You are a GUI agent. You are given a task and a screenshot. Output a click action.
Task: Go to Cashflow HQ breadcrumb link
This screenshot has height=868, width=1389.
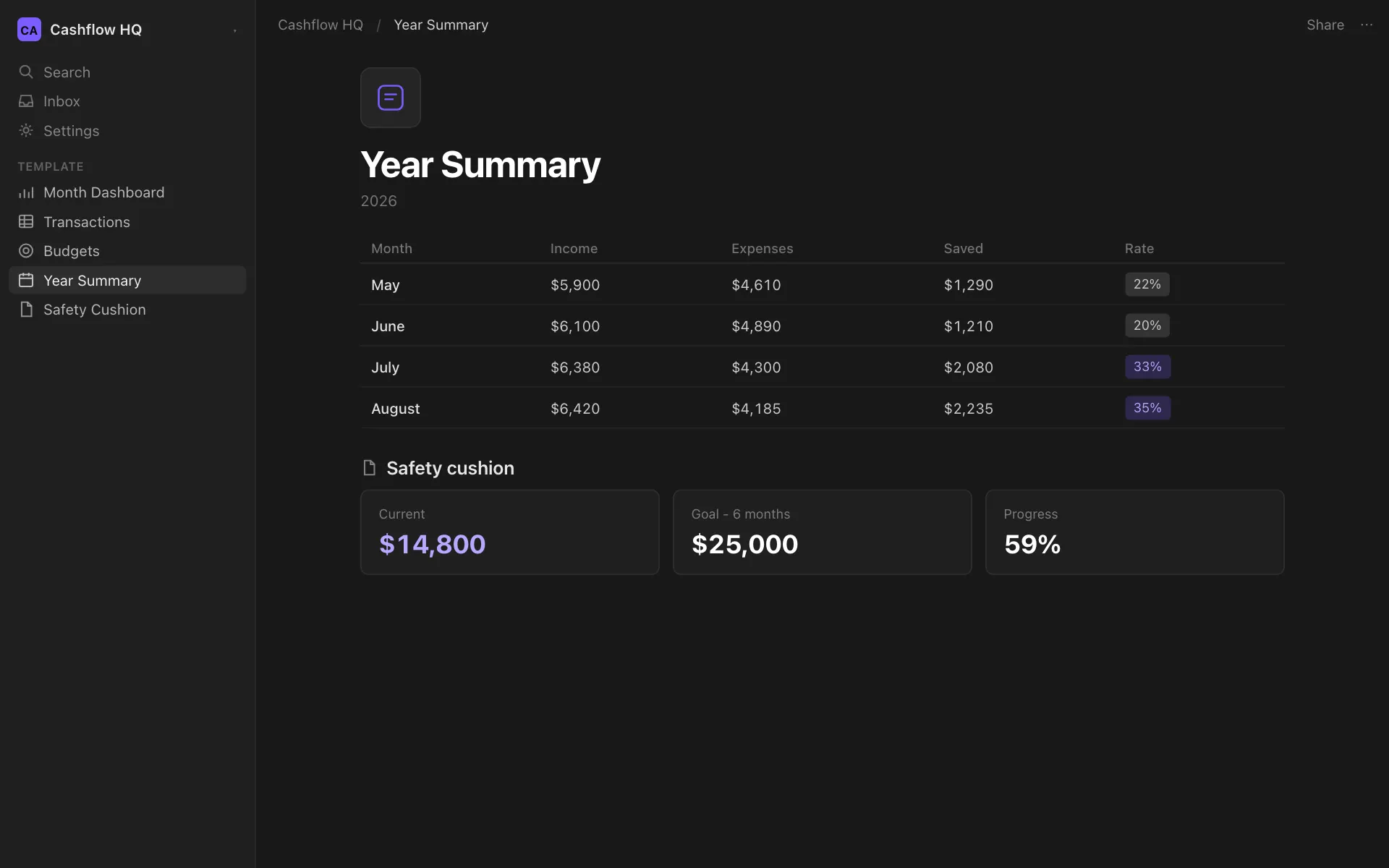[320, 25]
